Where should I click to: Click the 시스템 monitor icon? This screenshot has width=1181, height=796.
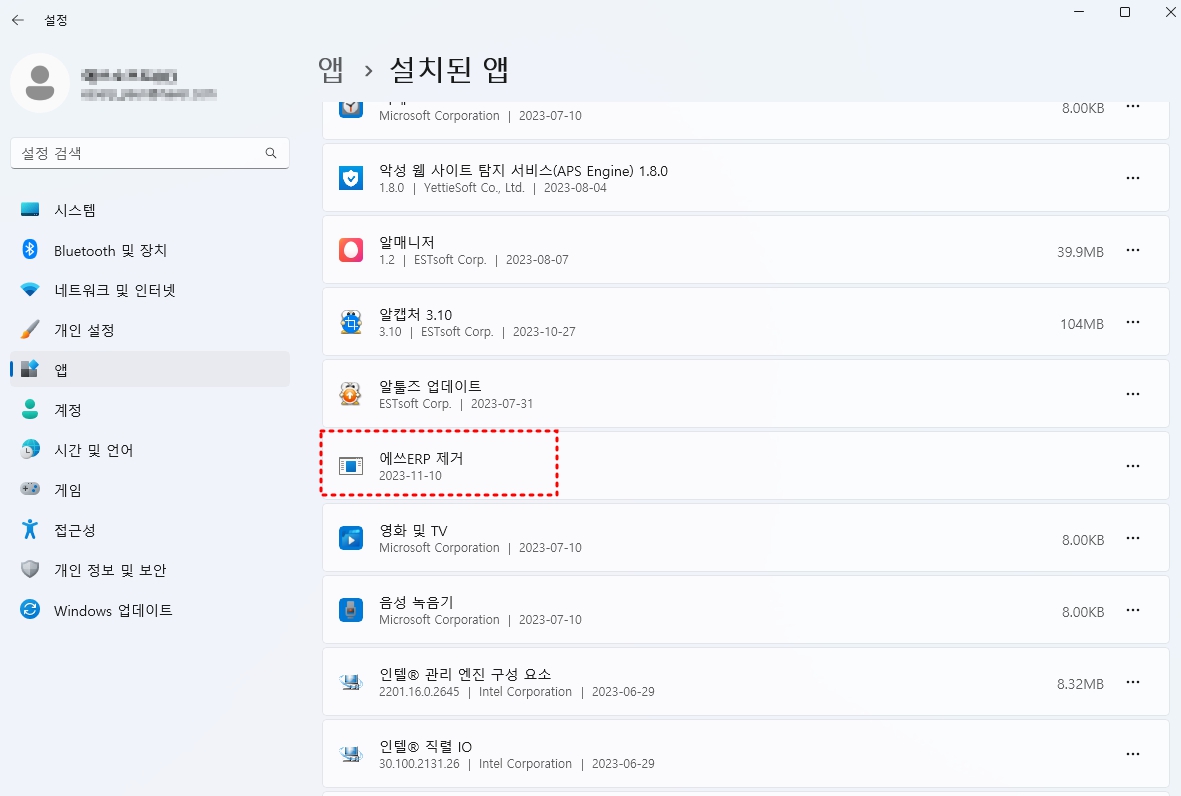pos(30,209)
